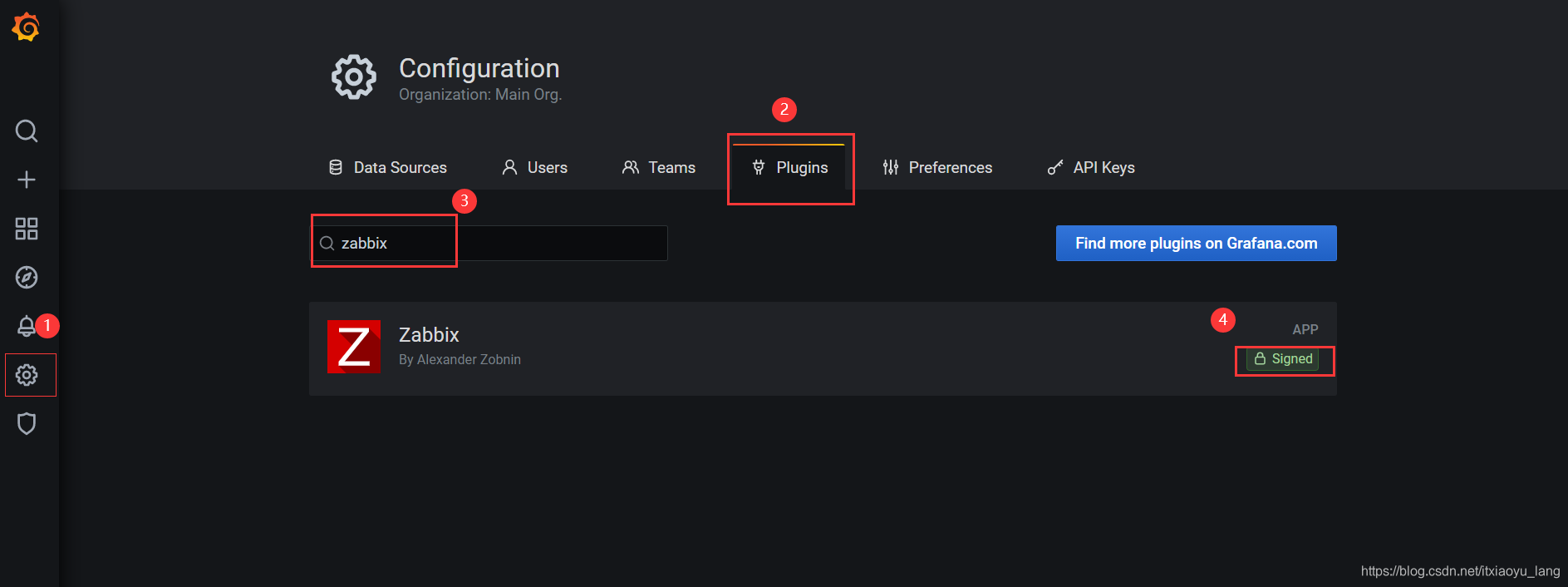Screen dimensions: 1568x587
Task: Open the Configuration gear in sidebar
Action: (x=27, y=375)
